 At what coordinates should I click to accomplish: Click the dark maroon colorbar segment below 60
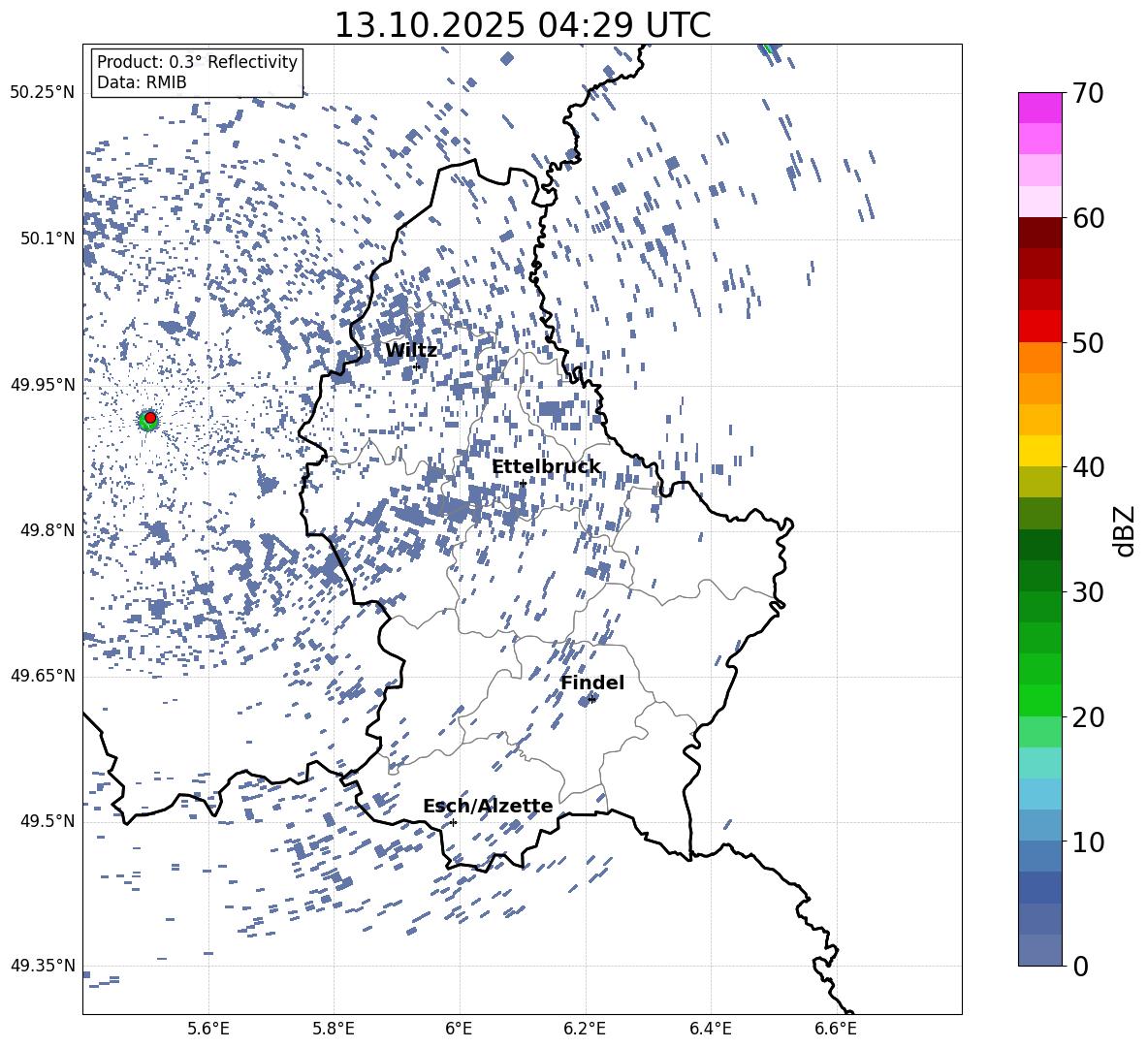point(1040,233)
